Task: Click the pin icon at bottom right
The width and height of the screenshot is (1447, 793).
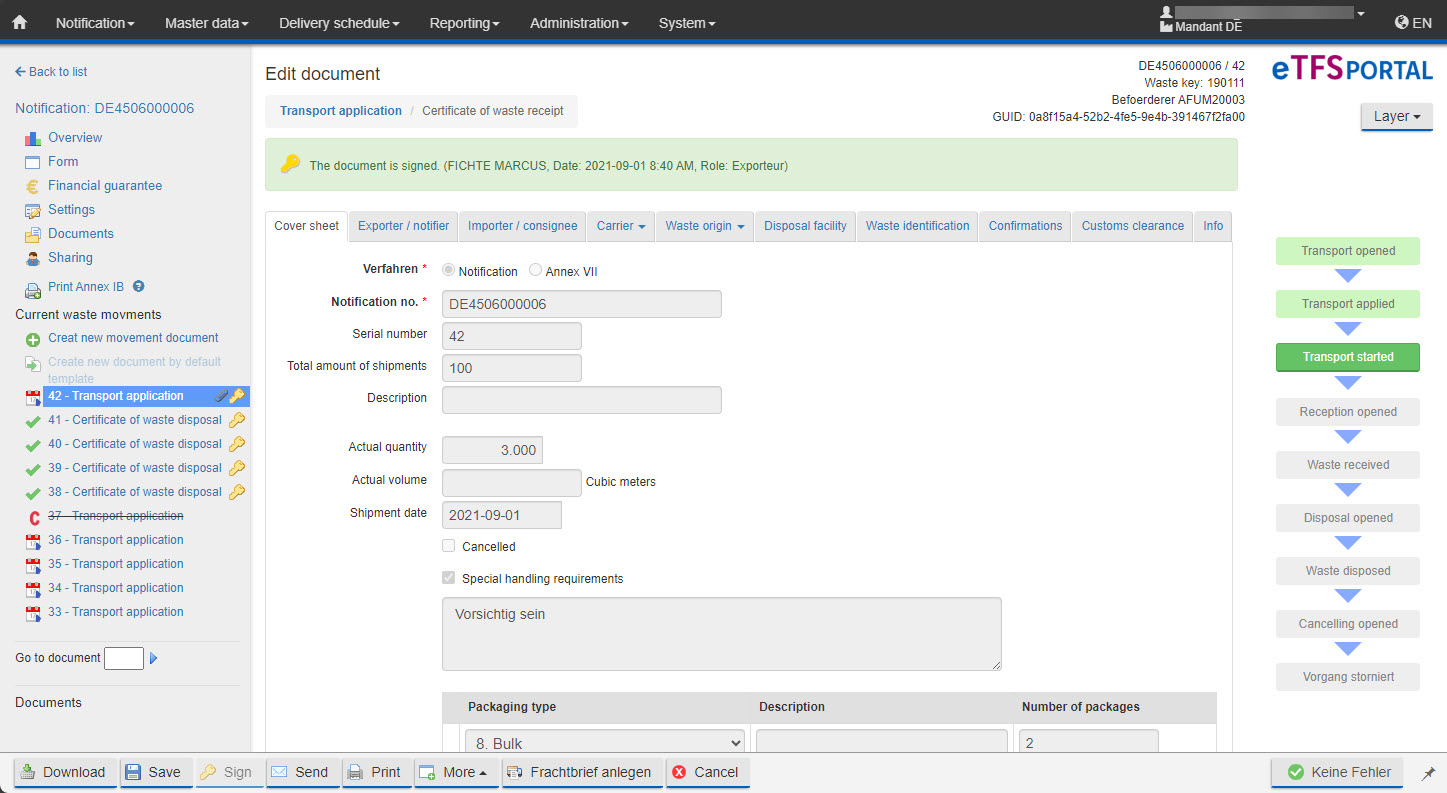Action: tap(1428, 773)
